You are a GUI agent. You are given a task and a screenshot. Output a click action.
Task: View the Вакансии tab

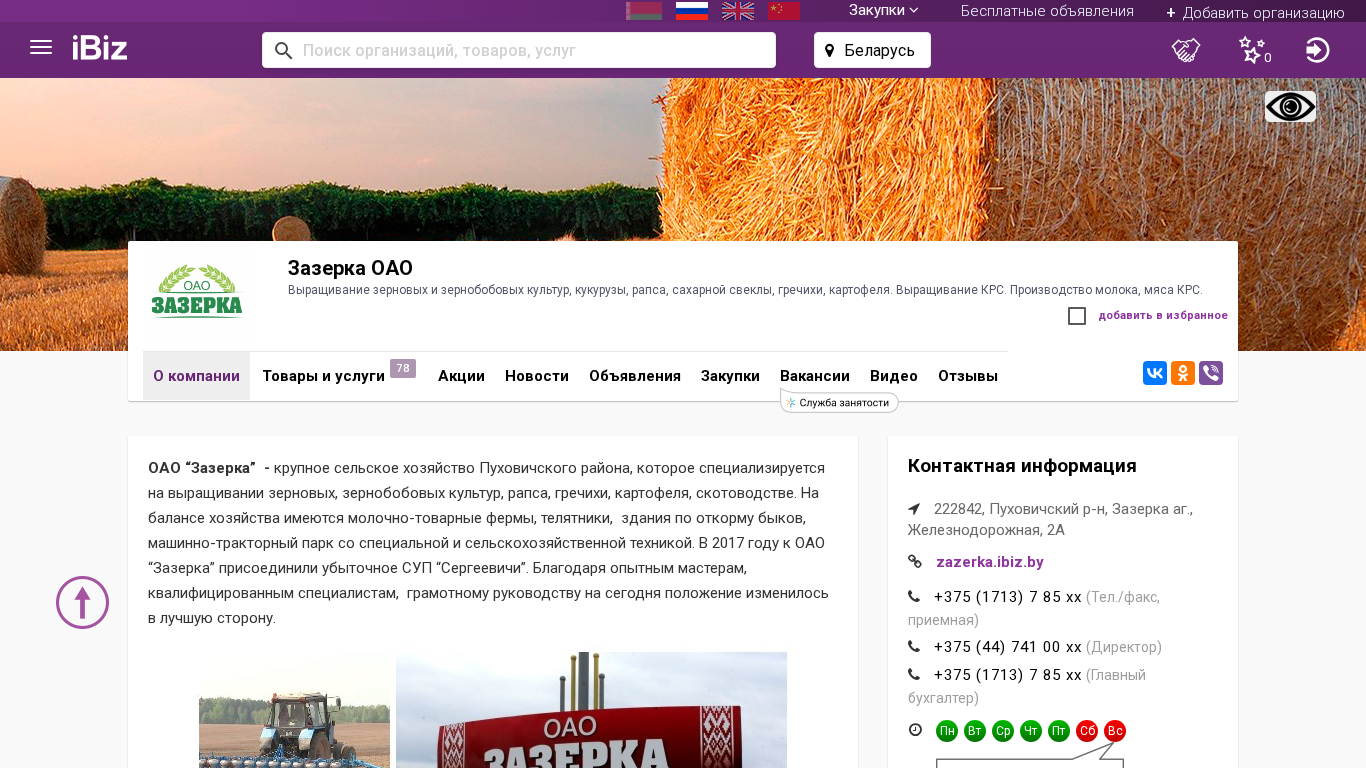pos(815,376)
